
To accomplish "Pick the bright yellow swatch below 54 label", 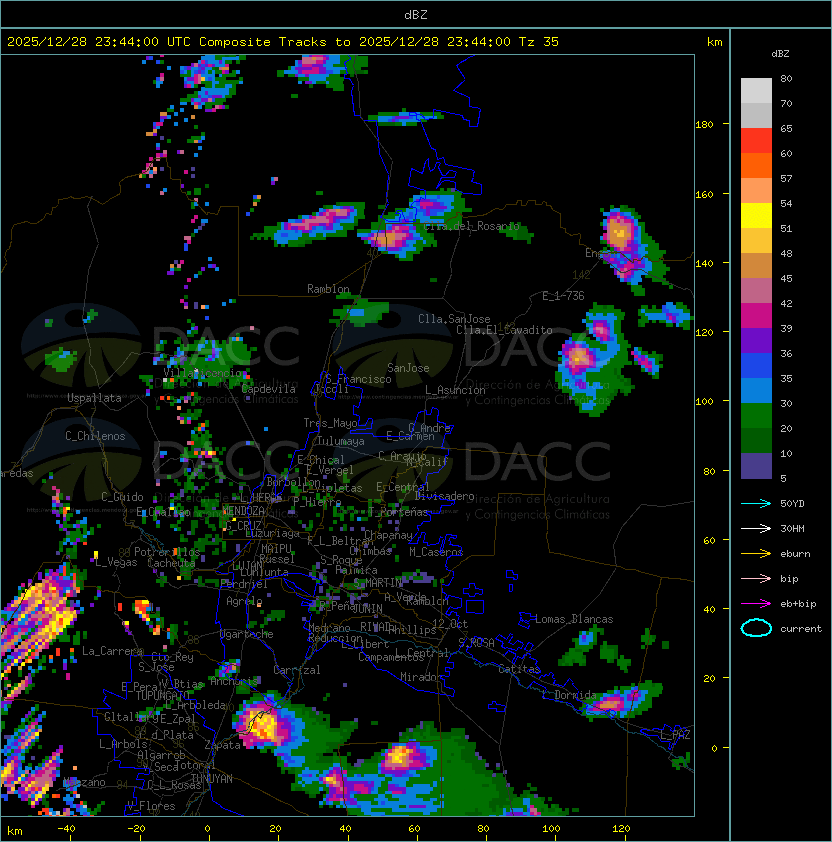I will point(756,216).
